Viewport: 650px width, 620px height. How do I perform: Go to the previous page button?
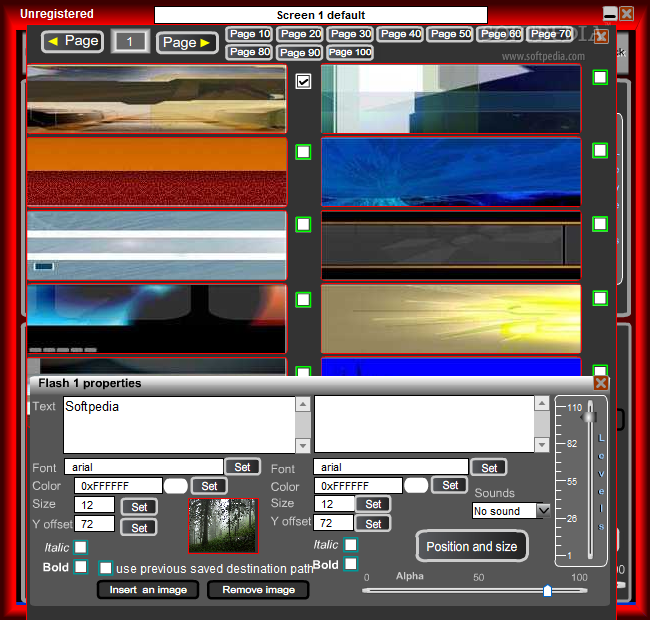(x=73, y=41)
